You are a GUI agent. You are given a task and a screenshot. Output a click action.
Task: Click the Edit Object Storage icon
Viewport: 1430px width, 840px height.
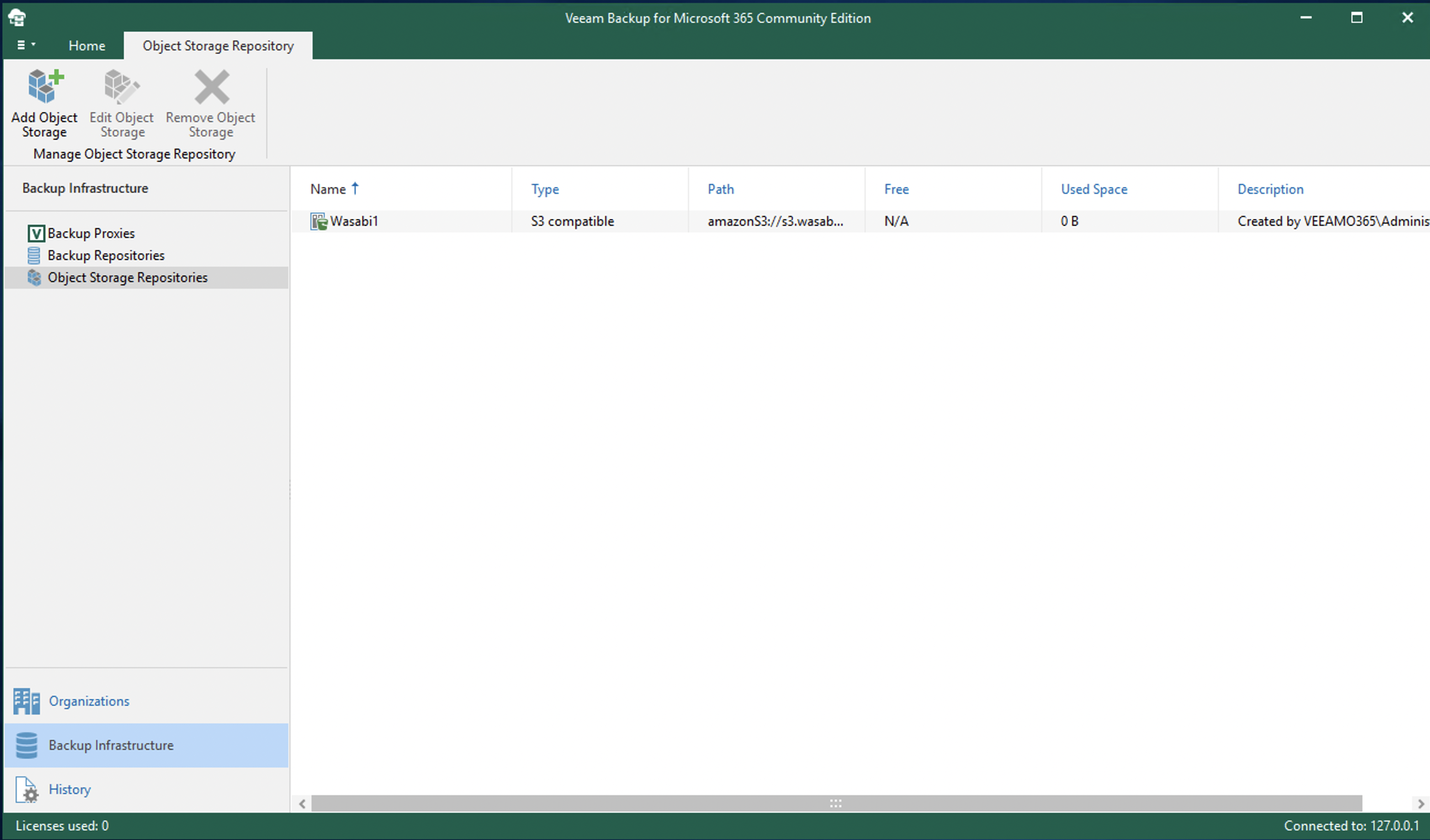tap(121, 86)
